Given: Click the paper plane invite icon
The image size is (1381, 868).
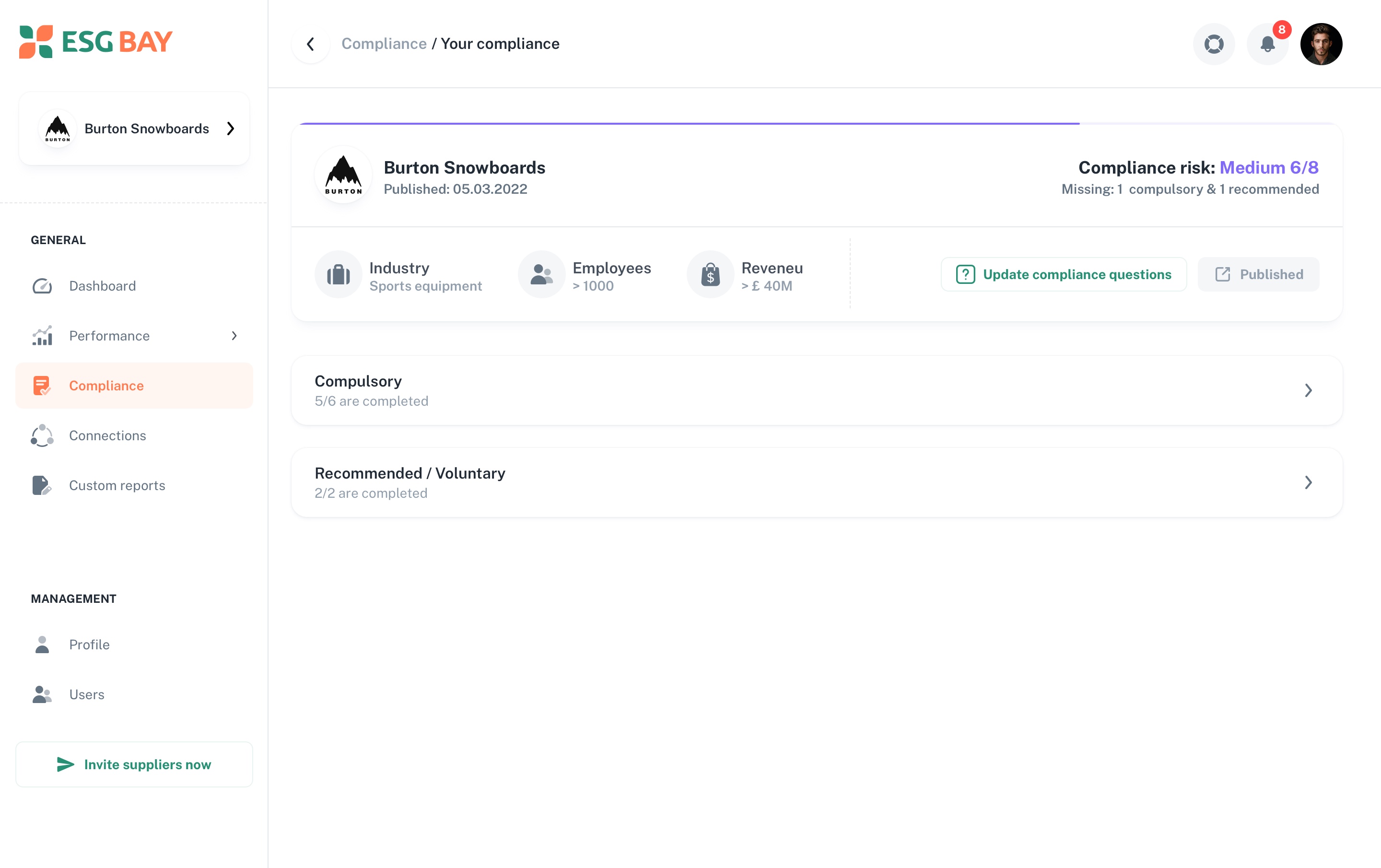Looking at the screenshot, I should click(65, 764).
